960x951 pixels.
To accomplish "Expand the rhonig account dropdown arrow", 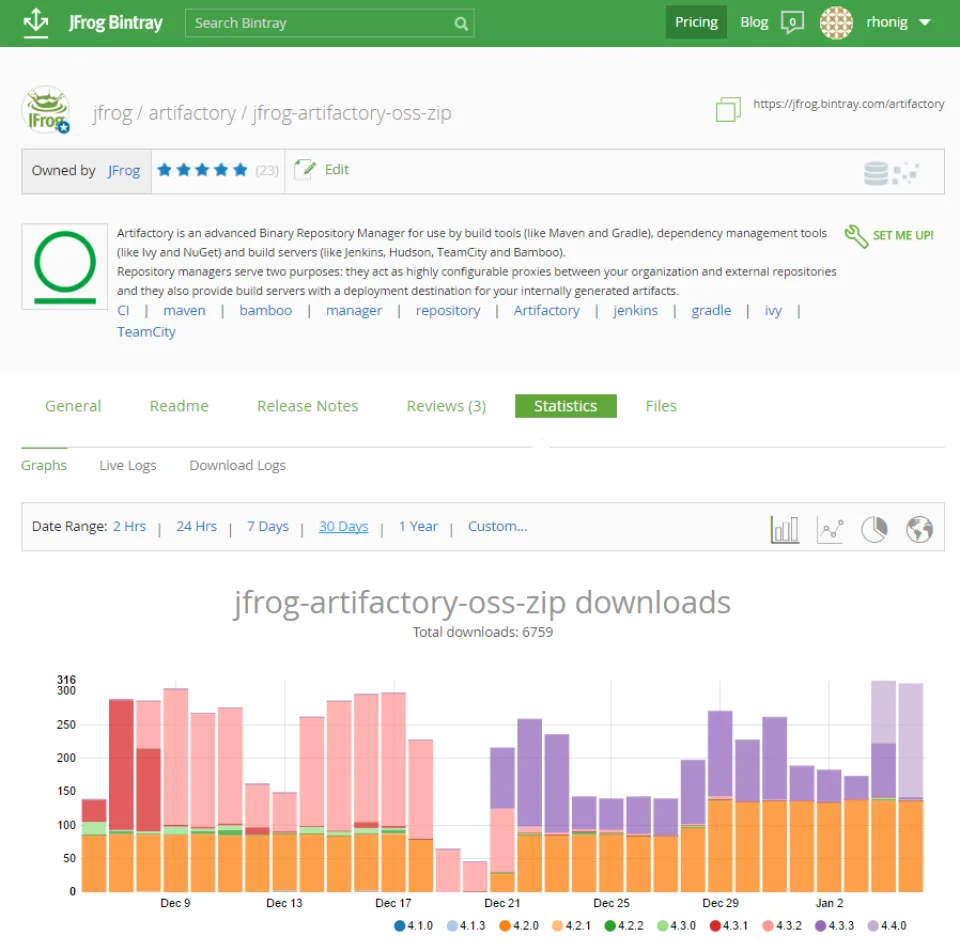I will pyautogui.click(x=924, y=23).
